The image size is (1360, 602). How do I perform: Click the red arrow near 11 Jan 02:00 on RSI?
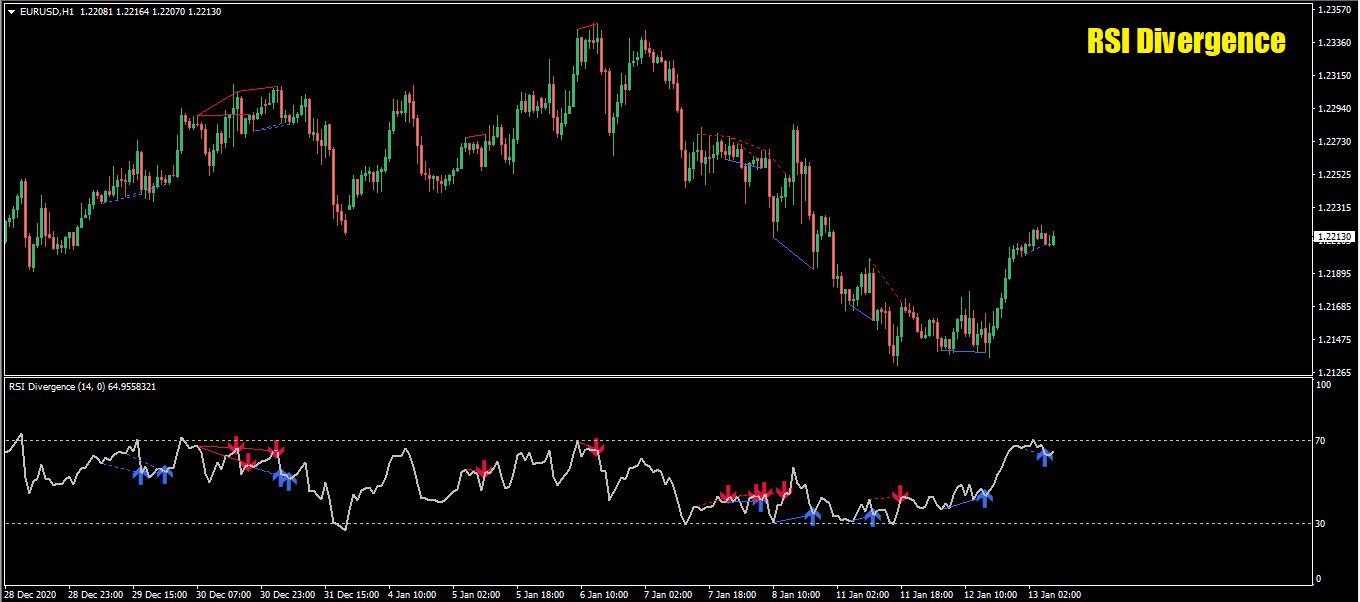pos(900,494)
